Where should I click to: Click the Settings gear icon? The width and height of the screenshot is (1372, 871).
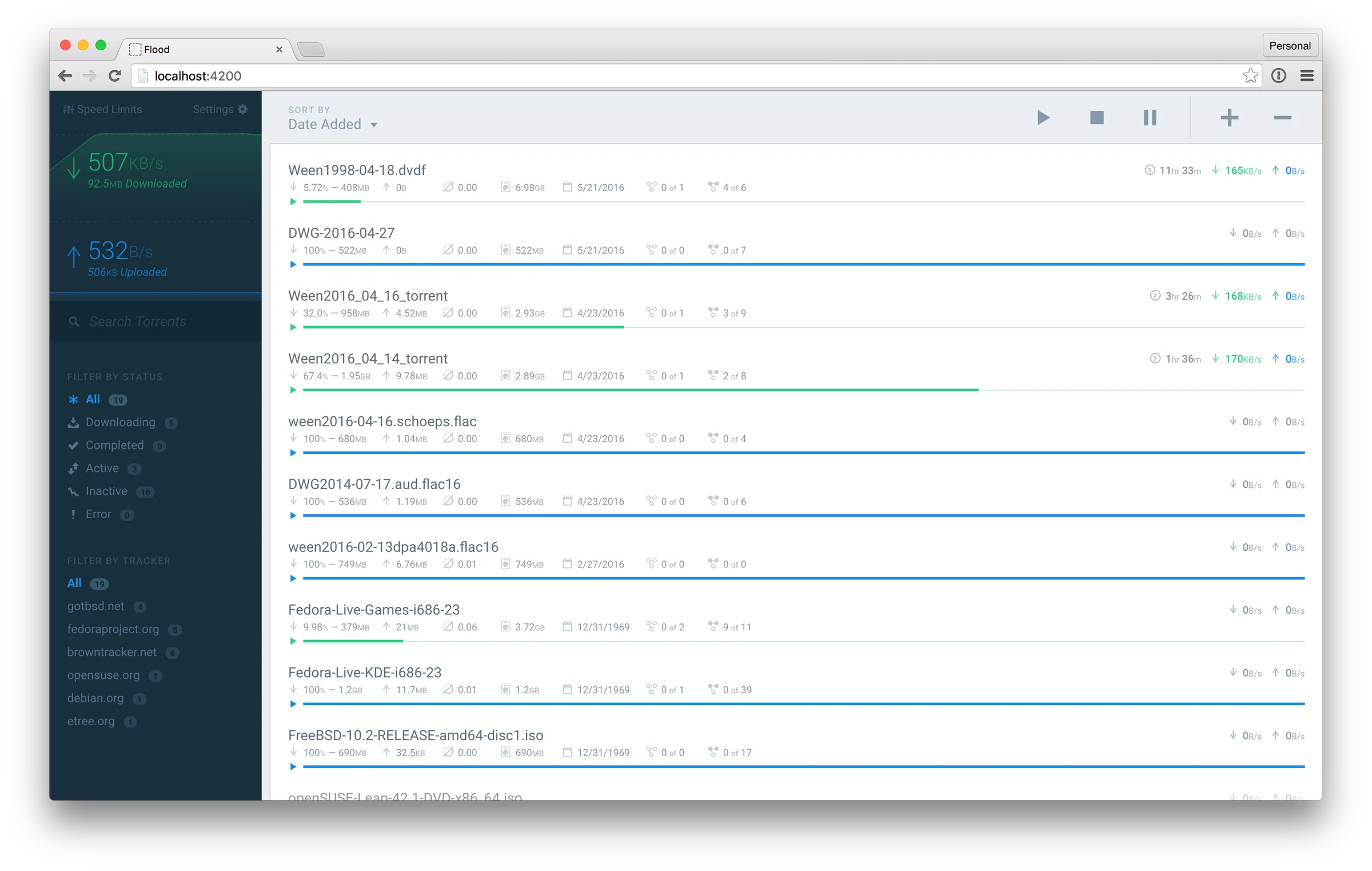243,109
